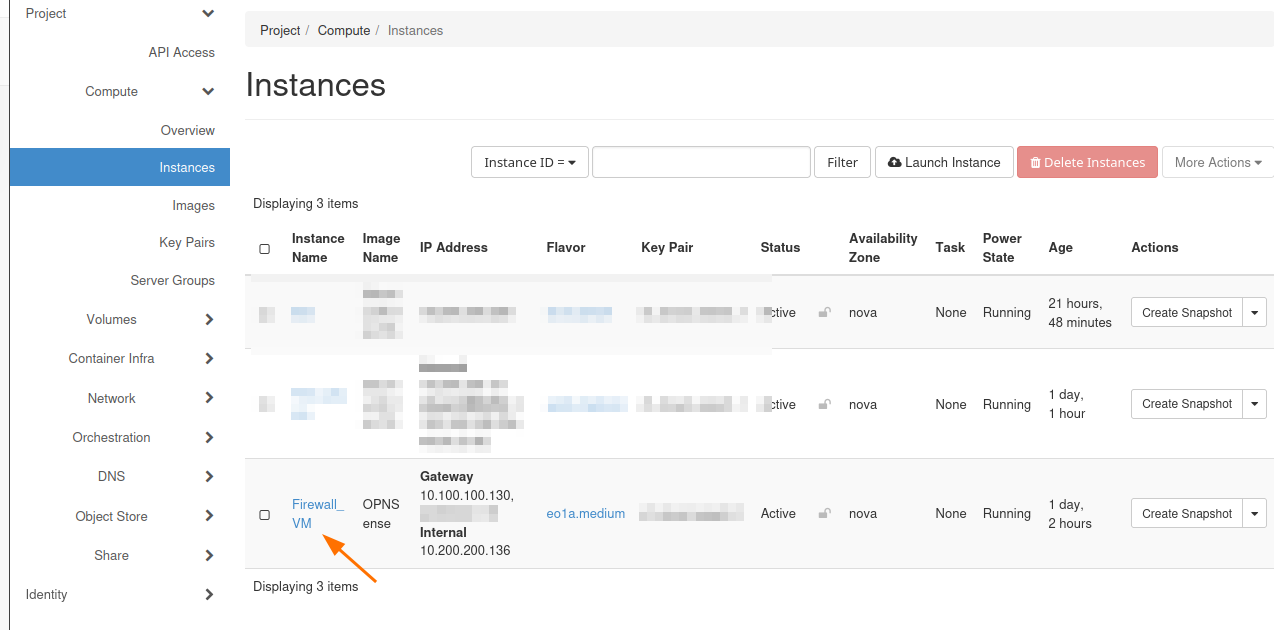Expand the Container Infra chevron
The height and width of the screenshot is (630, 1274).
click(209, 359)
